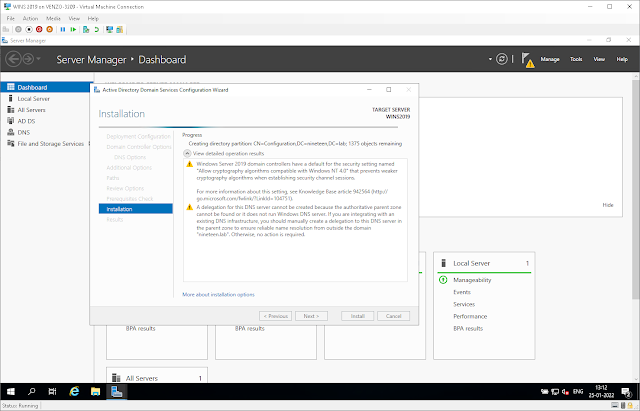Open More about installation options link
The width and height of the screenshot is (640, 411).
218,294
